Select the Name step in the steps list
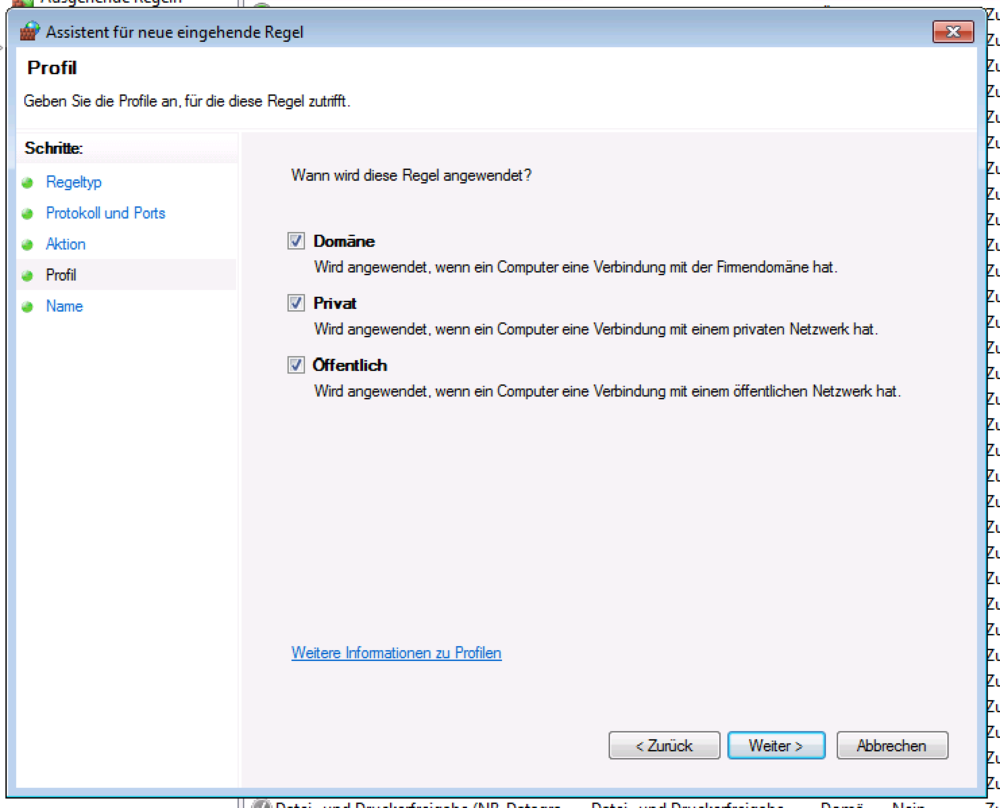 pyautogui.click(x=63, y=306)
